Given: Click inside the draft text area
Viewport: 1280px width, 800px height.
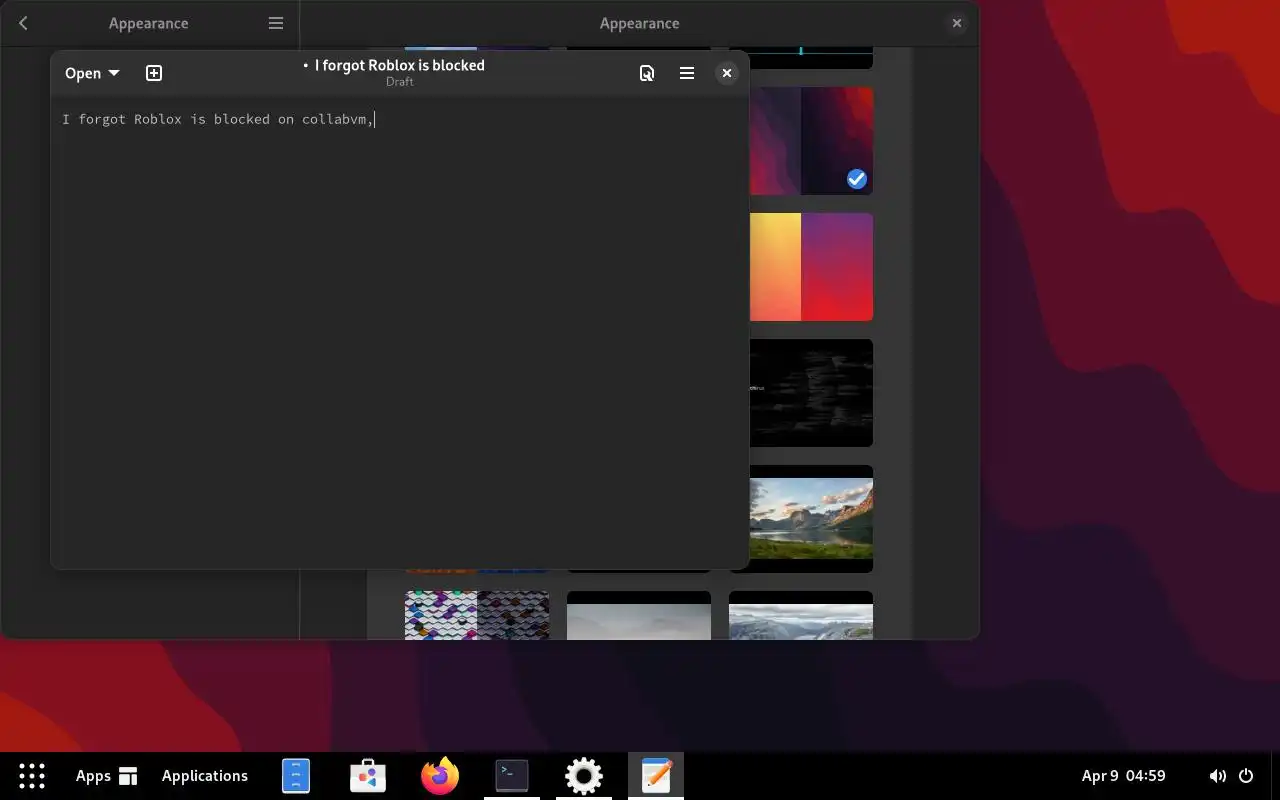Looking at the screenshot, I should (x=400, y=332).
